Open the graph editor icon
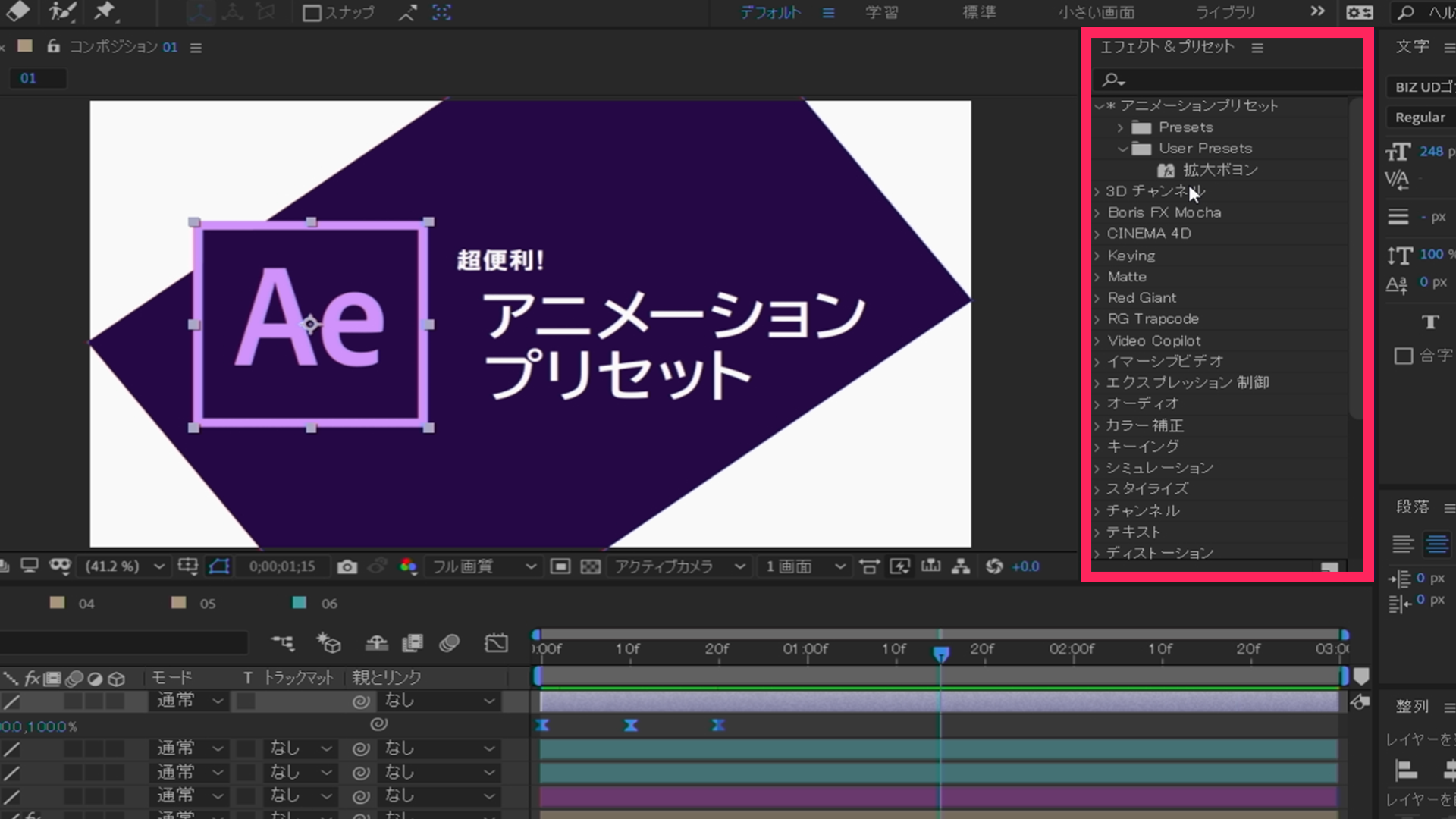The image size is (1456, 819). (x=496, y=644)
